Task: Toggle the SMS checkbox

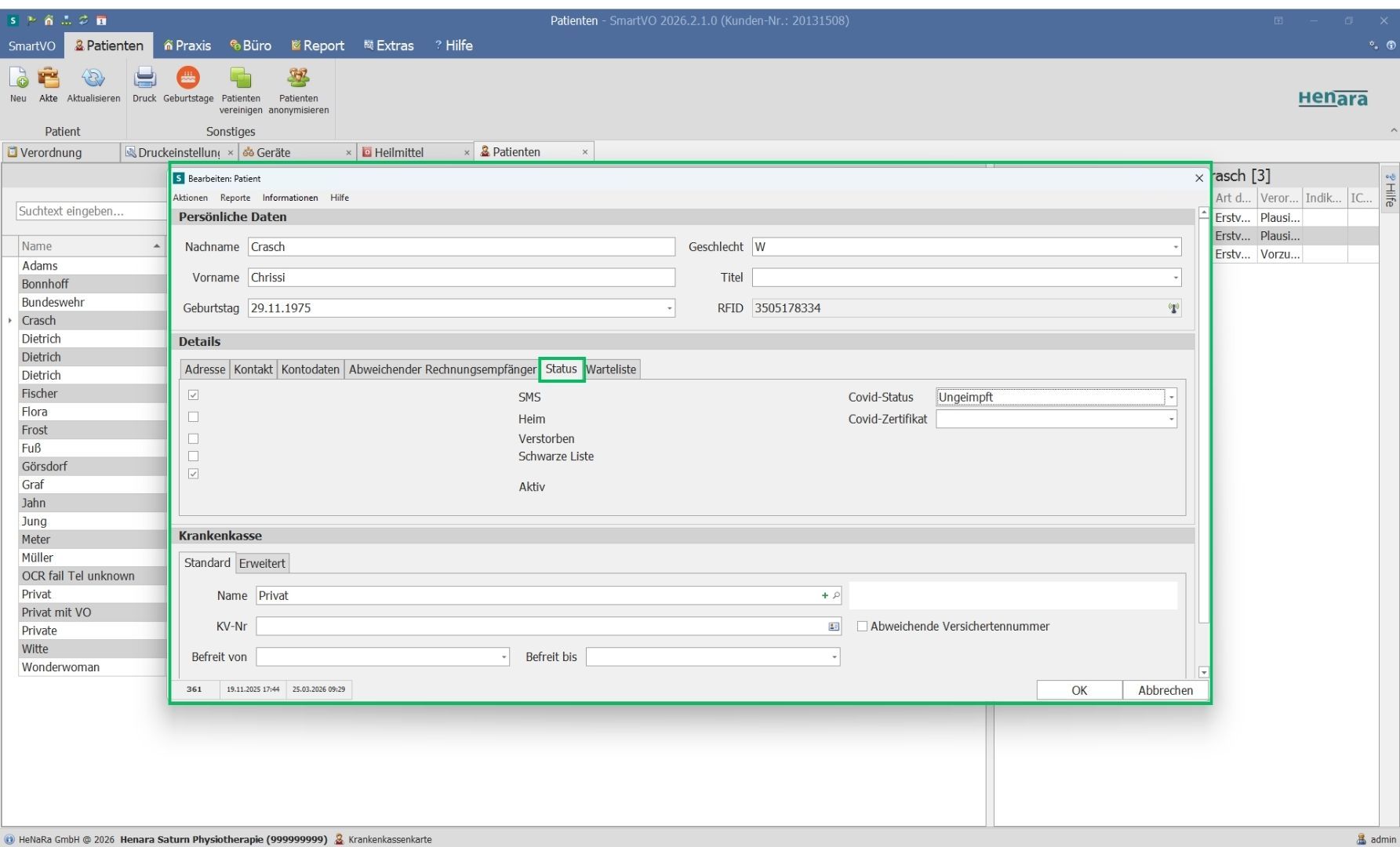Action: point(193,395)
